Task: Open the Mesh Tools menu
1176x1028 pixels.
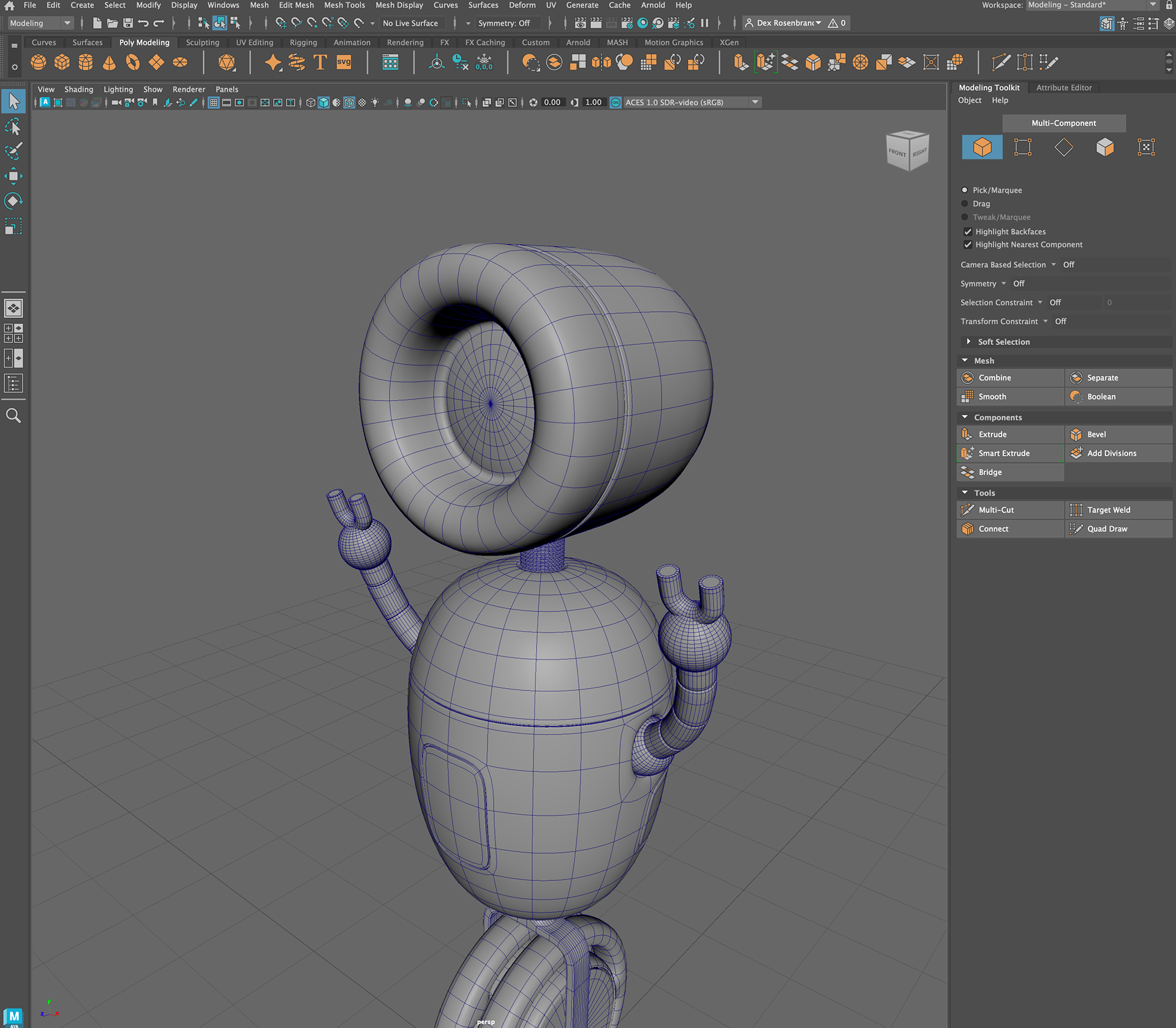Action: (x=344, y=5)
